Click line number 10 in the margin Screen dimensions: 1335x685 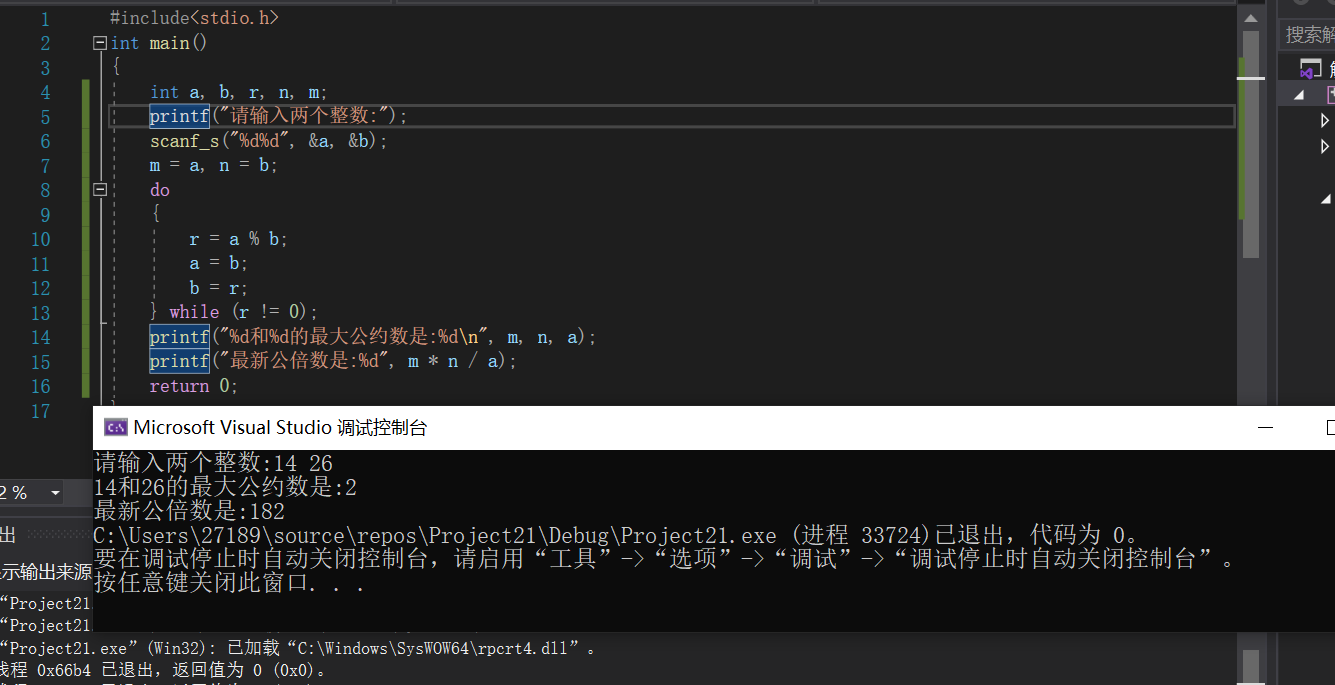coord(40,239)
